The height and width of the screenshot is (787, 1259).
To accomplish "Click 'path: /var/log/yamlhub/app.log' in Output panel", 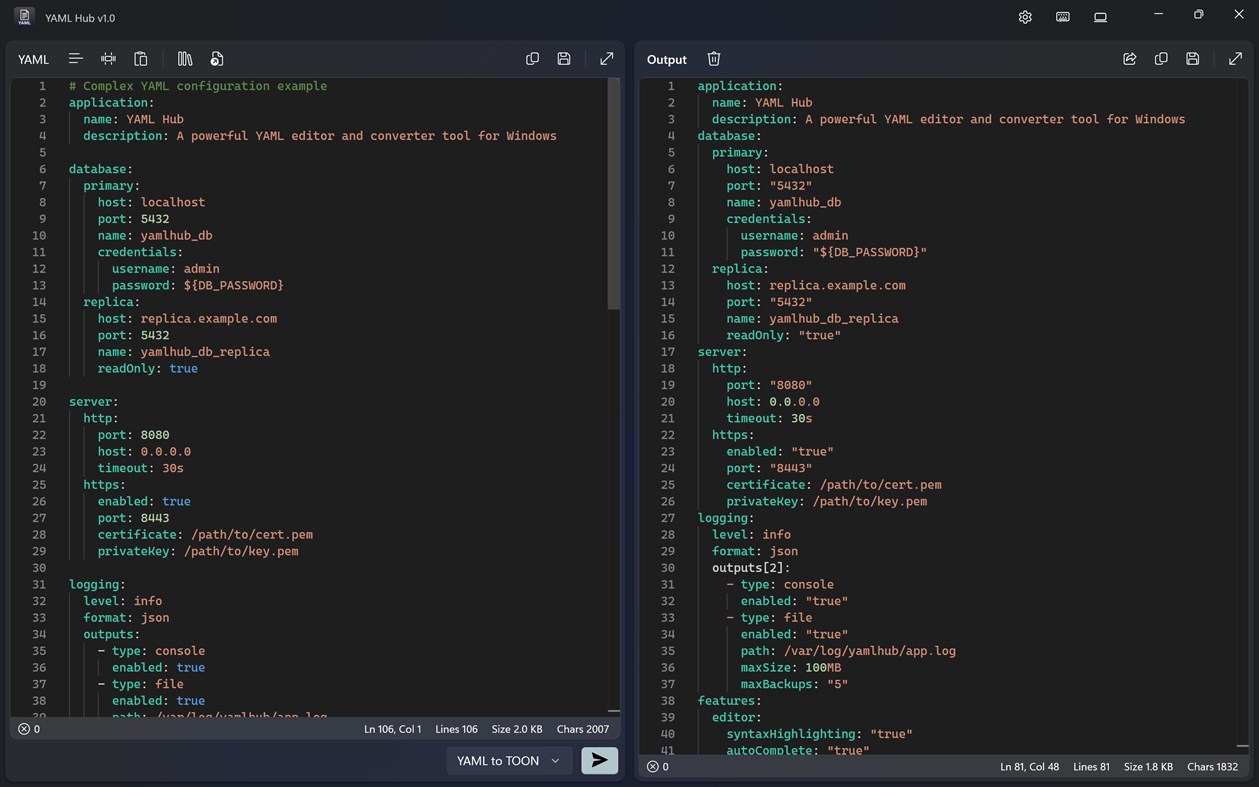I will coord(848,651).
